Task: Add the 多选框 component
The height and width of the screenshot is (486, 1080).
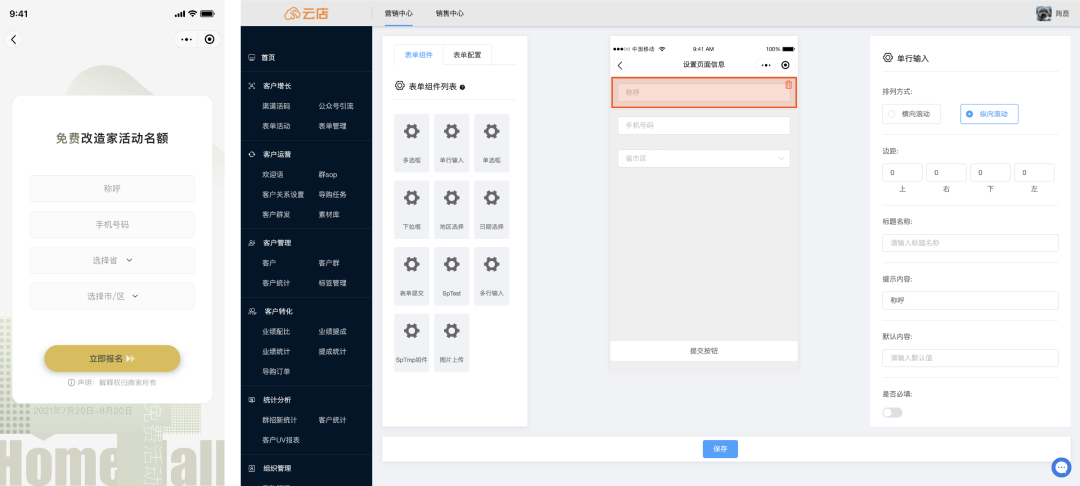Action: coord(411,142)
